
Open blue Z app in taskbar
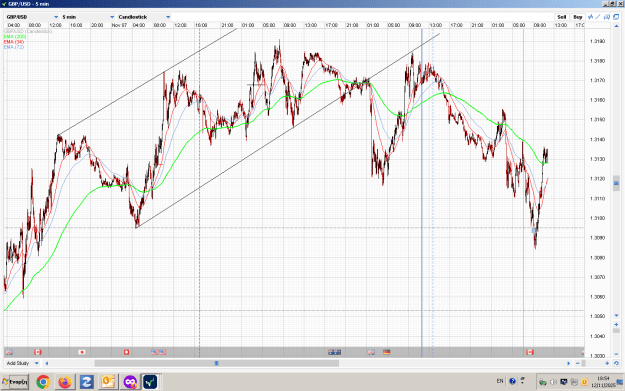tap(86, 382)
